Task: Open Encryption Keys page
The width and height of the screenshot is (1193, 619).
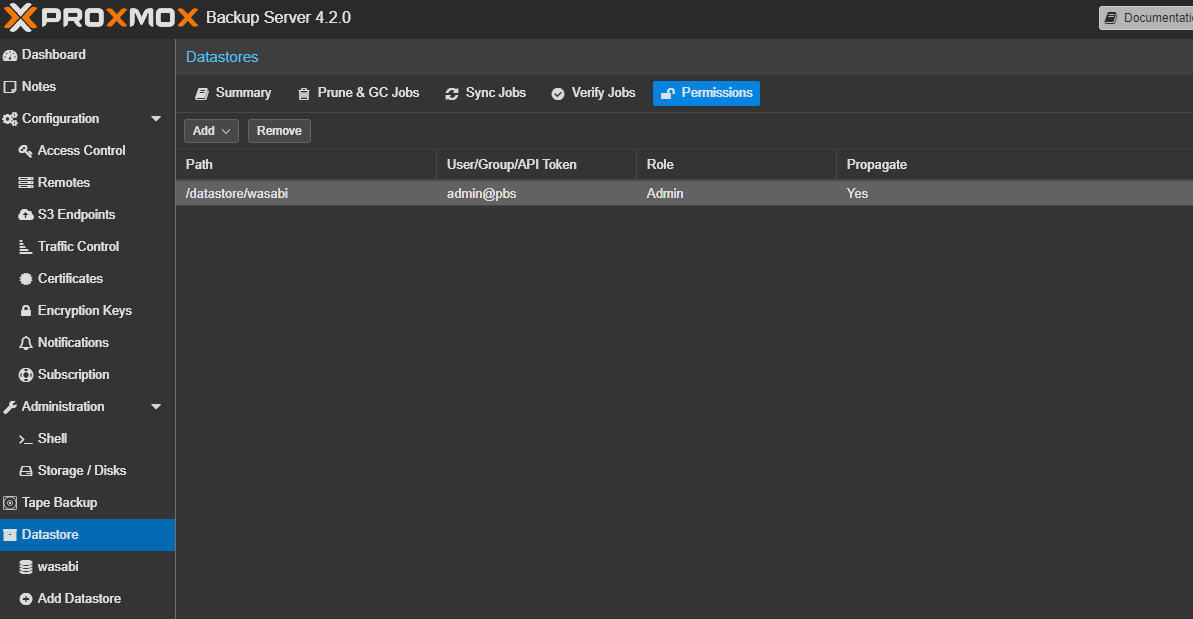Action: click(87, 310)
